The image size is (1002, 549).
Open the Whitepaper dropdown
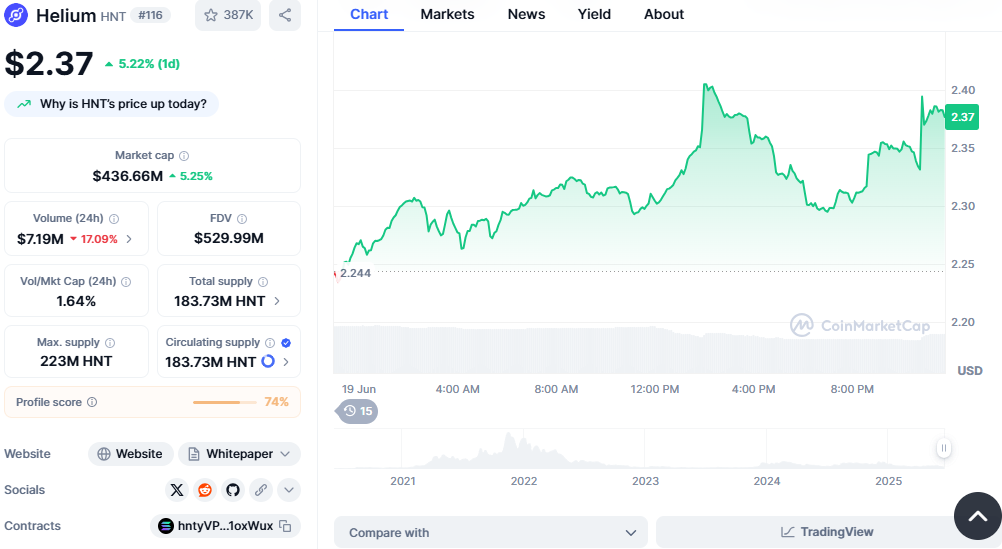pyautogui.click(x=239, y=454)
